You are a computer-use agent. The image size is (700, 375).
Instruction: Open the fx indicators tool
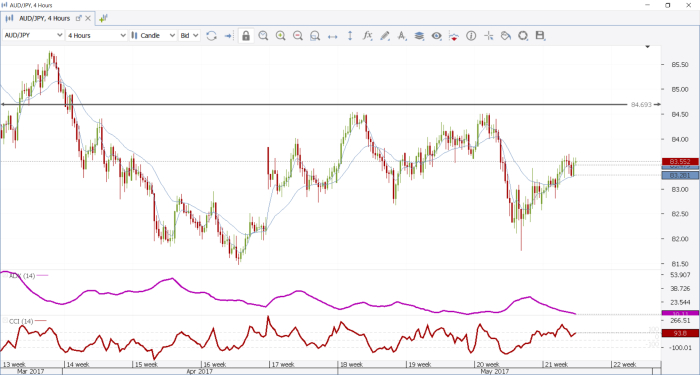point(367,36)
